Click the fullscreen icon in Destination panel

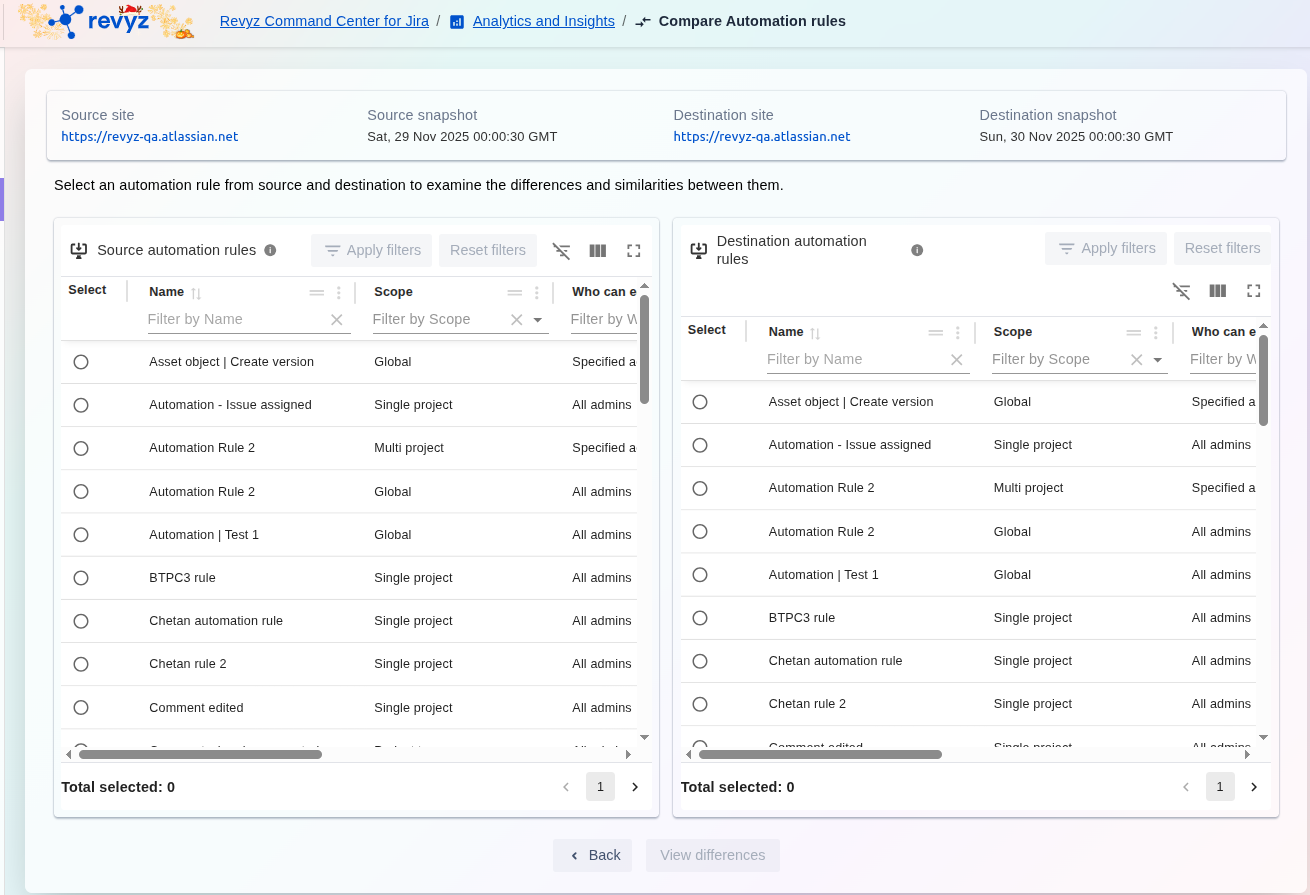[1253, 291]
